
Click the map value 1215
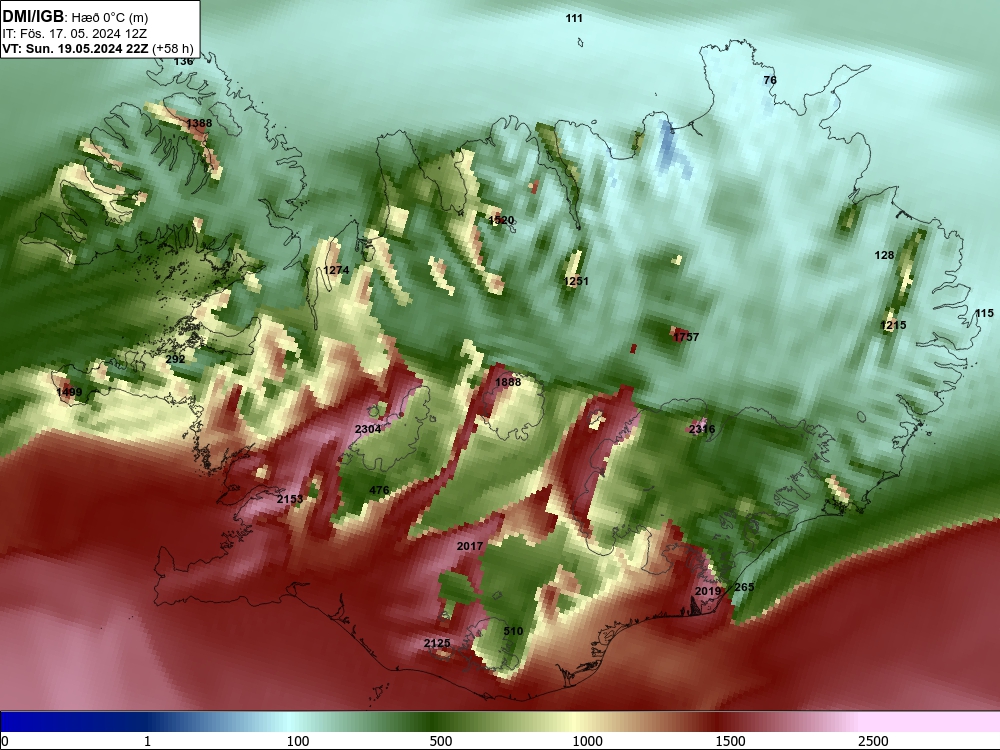click(893, 325)
